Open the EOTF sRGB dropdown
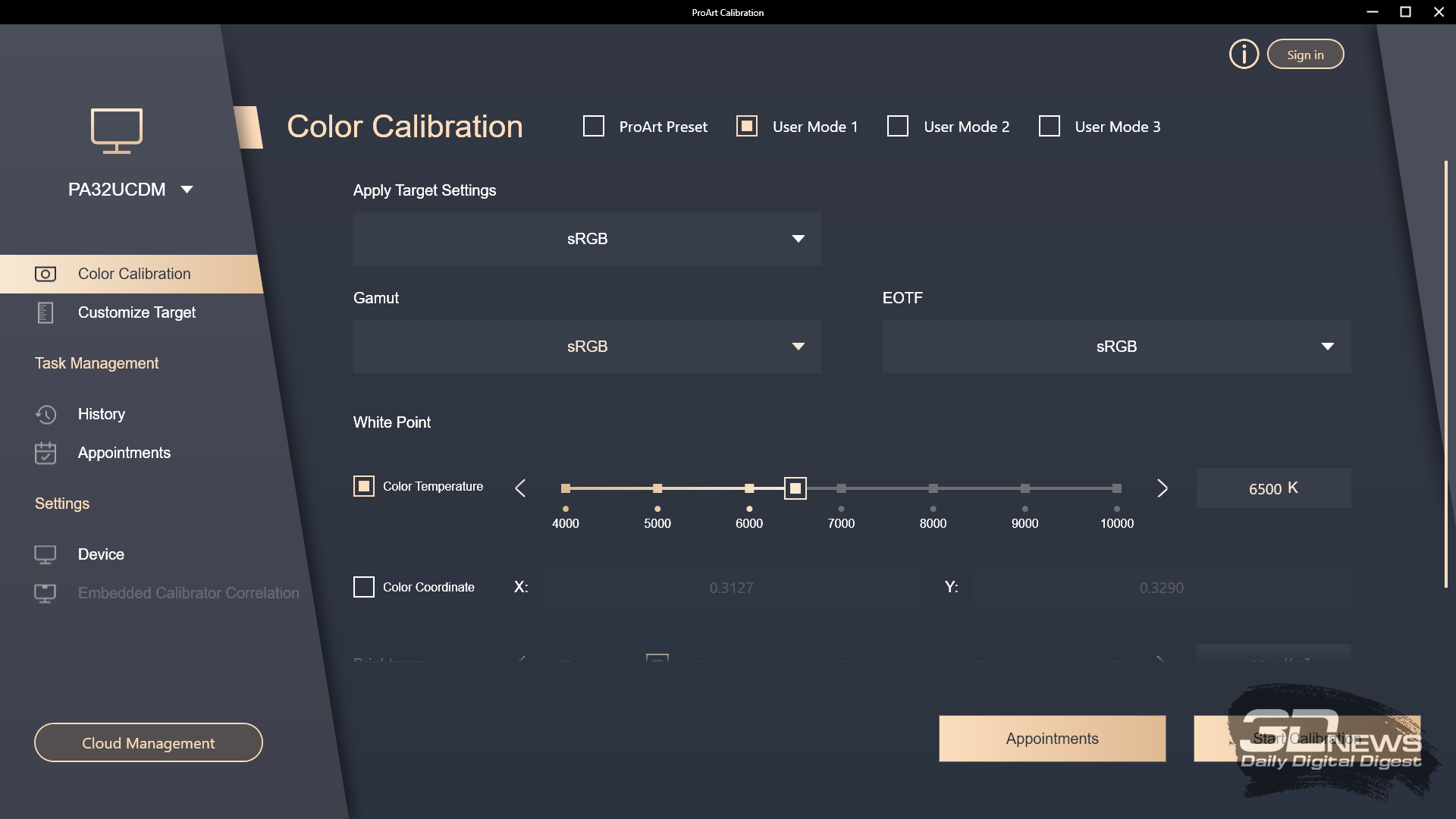The width and height of the screenshot is (1456, 819). (1116, 347)
